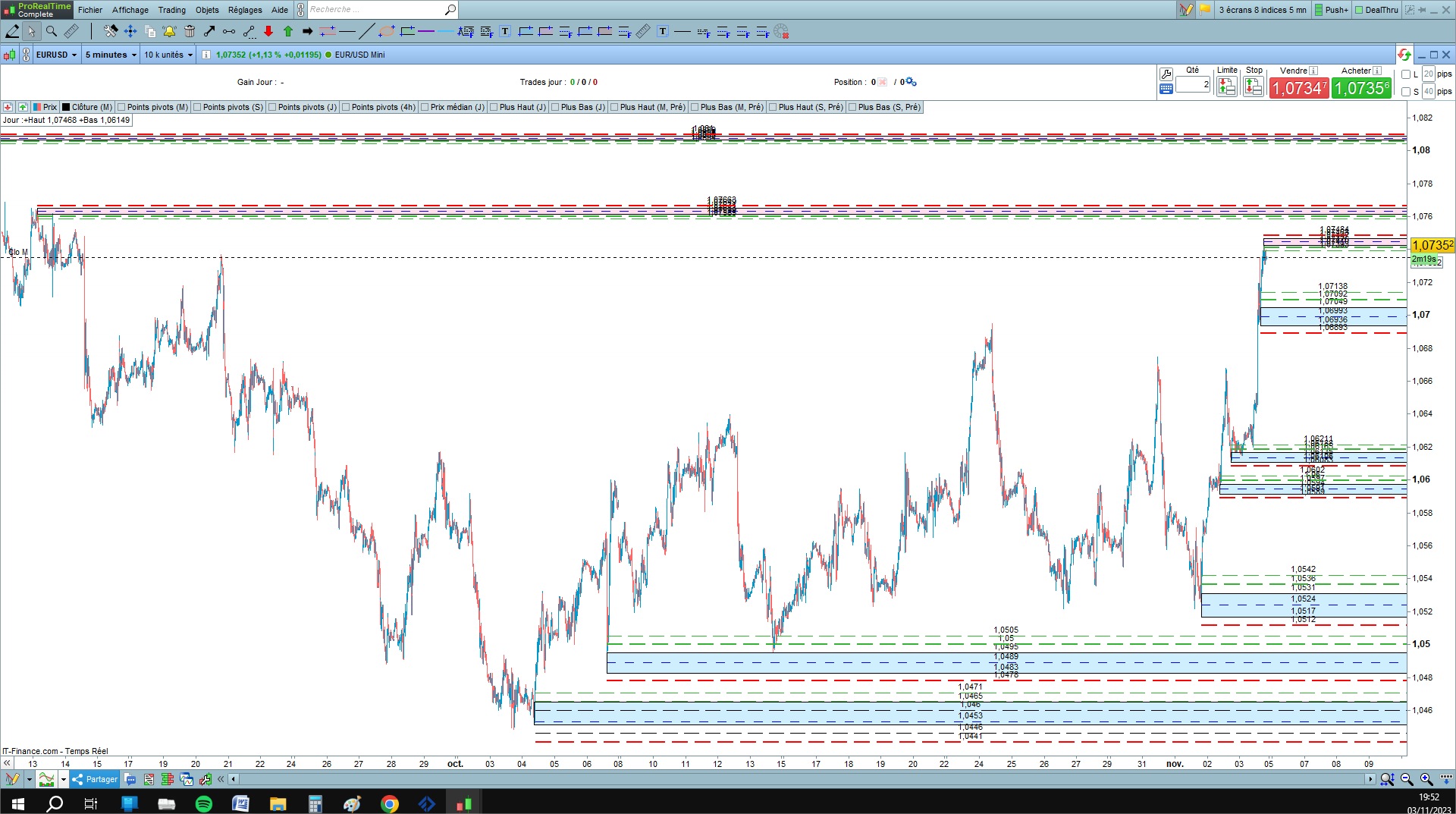Image resolution: width=1456 pixels, height=814 pixels.
Task: Click the Qté quantity input field
Action: click(1192, 84)
